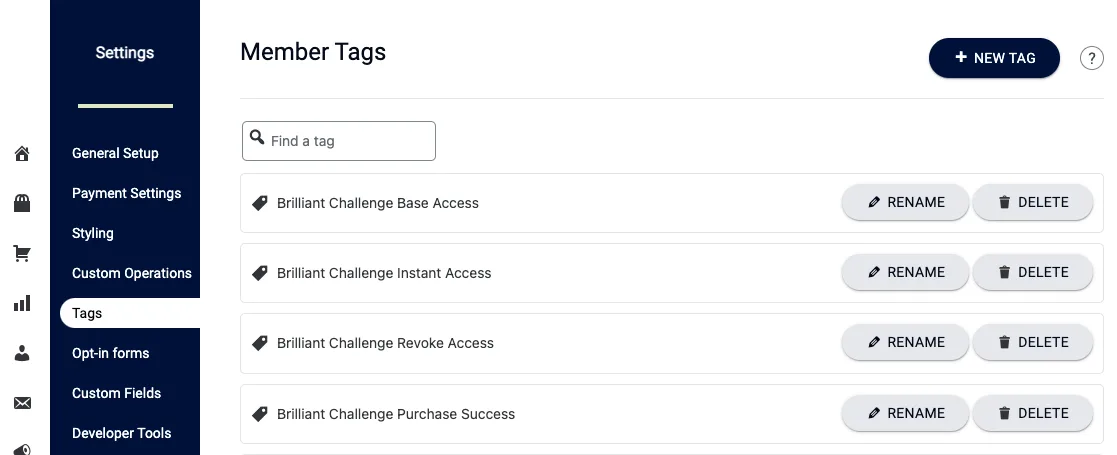Image resolution: width=1117 pixels, height=455 pixels.
Task: Open Opt-in forms settings
Action: click(111, 353)
